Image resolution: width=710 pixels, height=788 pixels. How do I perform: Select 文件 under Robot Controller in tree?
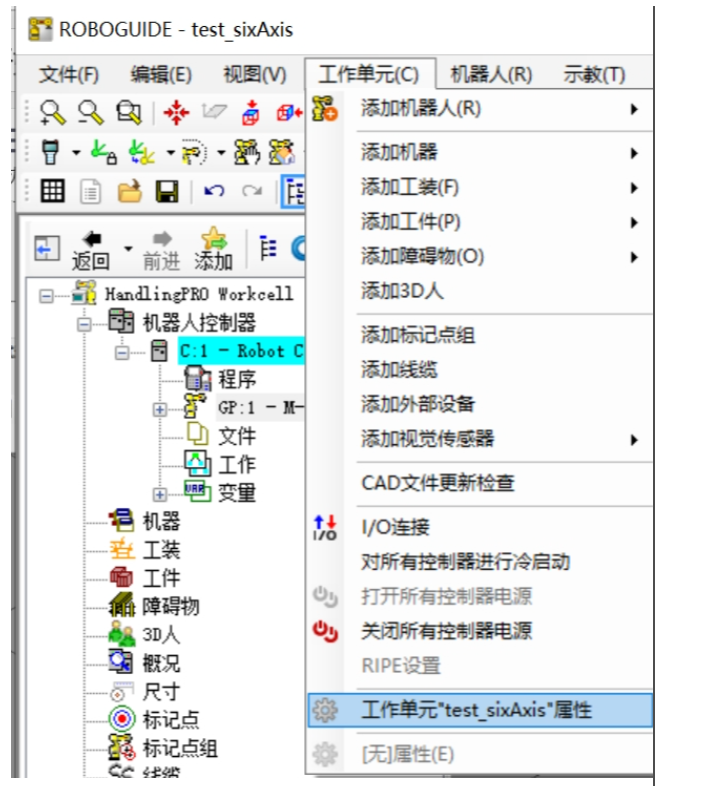[x=237, y=436]
